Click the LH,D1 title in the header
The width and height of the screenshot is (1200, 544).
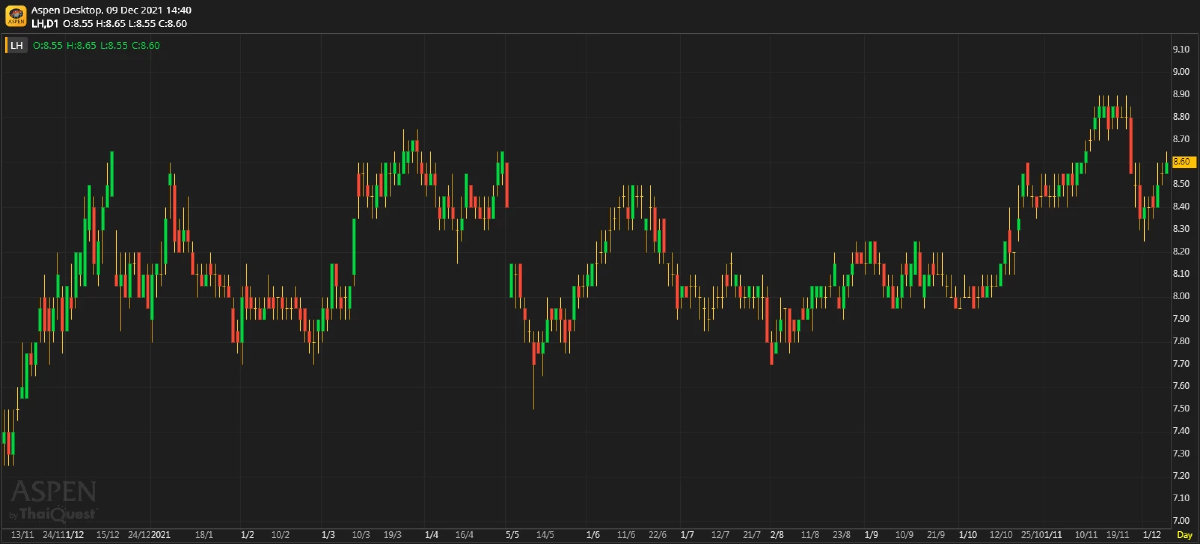(x=45, y=23)
